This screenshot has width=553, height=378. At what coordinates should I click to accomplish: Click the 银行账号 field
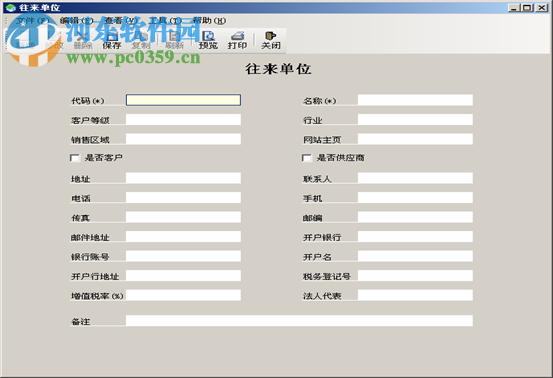[183, 256]
